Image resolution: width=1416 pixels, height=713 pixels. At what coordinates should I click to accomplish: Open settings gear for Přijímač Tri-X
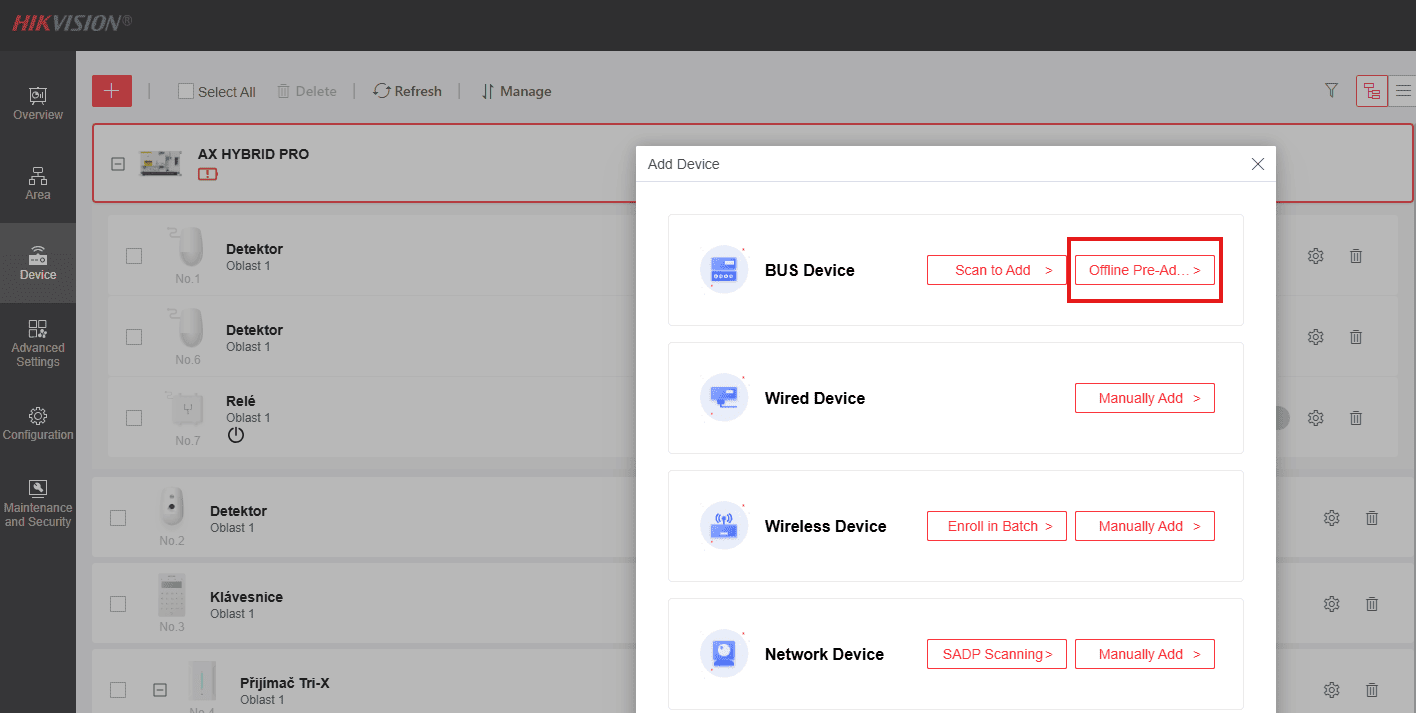(1332, 690)
